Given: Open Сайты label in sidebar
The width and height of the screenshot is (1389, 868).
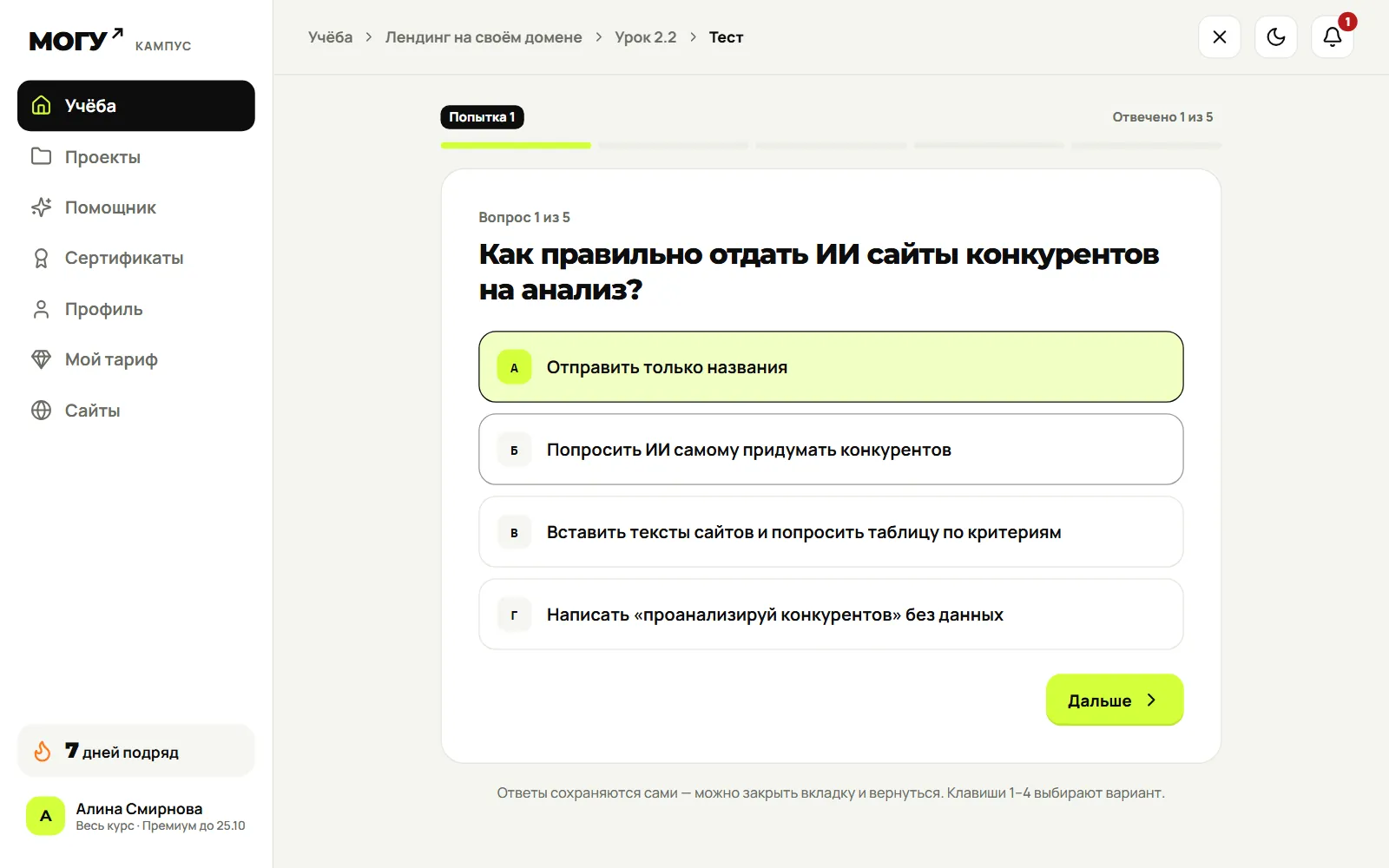Looking at the screenshot, I should [x=92, y=411].
